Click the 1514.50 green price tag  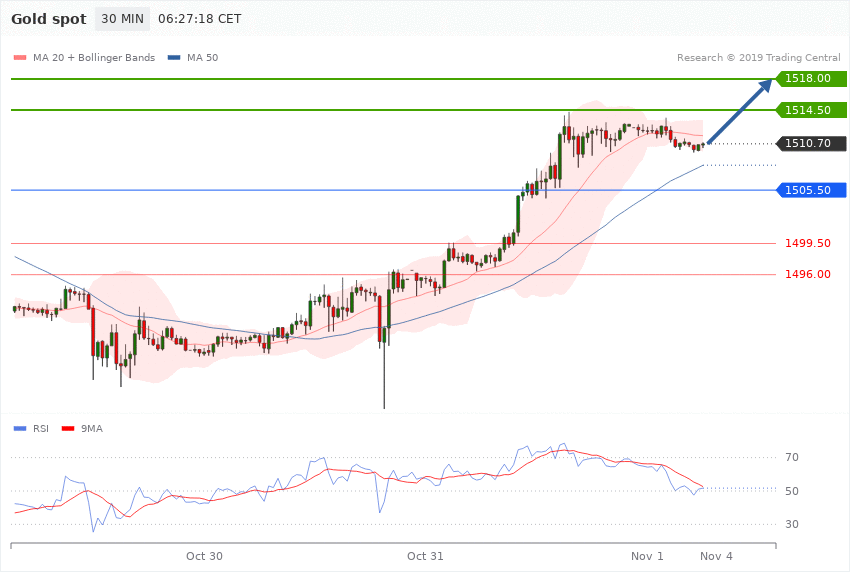[811, 110]
